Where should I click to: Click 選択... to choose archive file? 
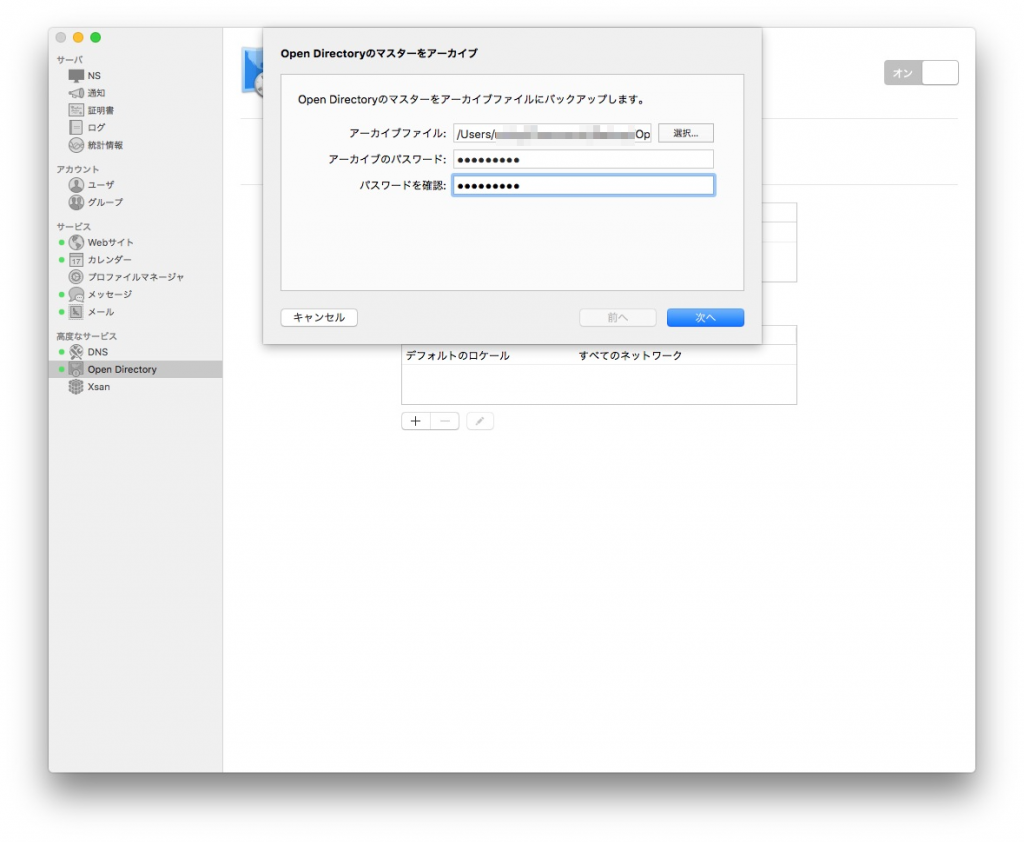pyautogui.click(x=686, y=133)
